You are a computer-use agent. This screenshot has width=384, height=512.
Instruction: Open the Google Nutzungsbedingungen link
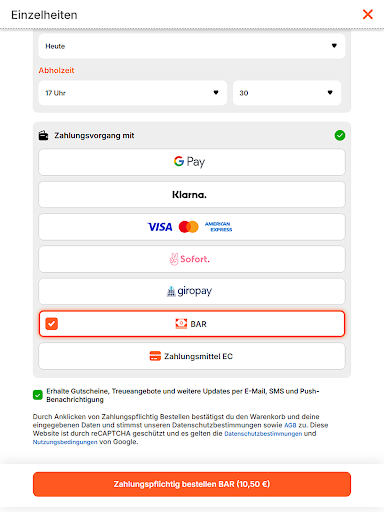tap(65, 442)
